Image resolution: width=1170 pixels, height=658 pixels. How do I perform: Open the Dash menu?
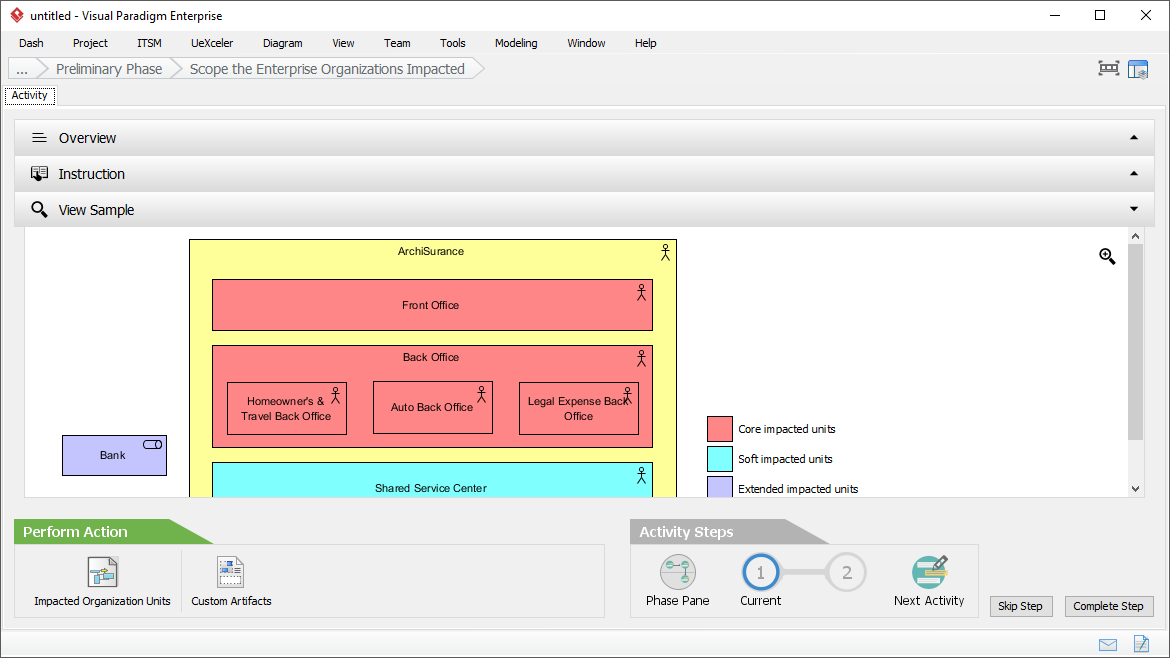click(x=31, y=43)
